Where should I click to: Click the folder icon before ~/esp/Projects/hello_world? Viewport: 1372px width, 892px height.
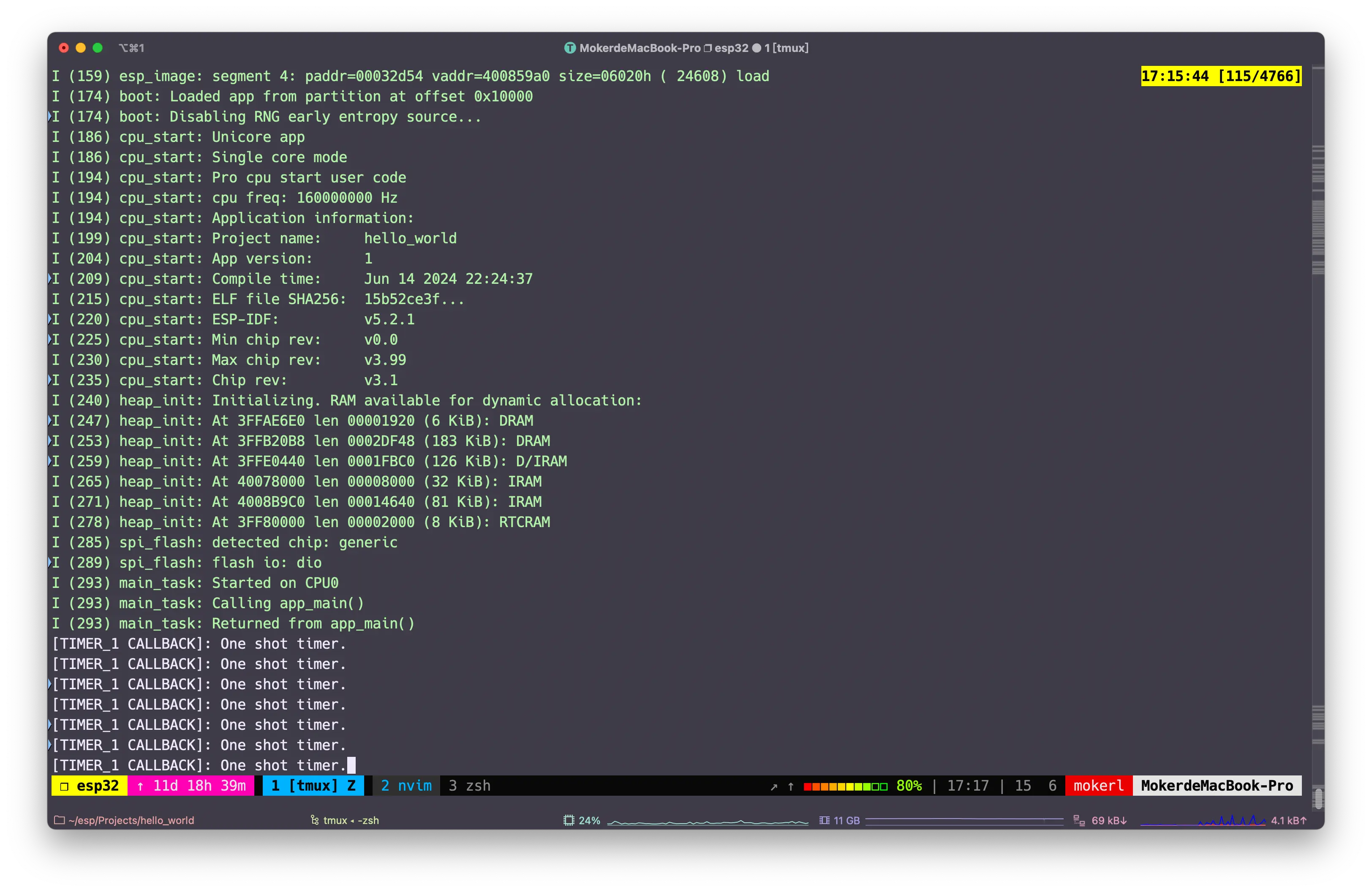coord(59,820)
